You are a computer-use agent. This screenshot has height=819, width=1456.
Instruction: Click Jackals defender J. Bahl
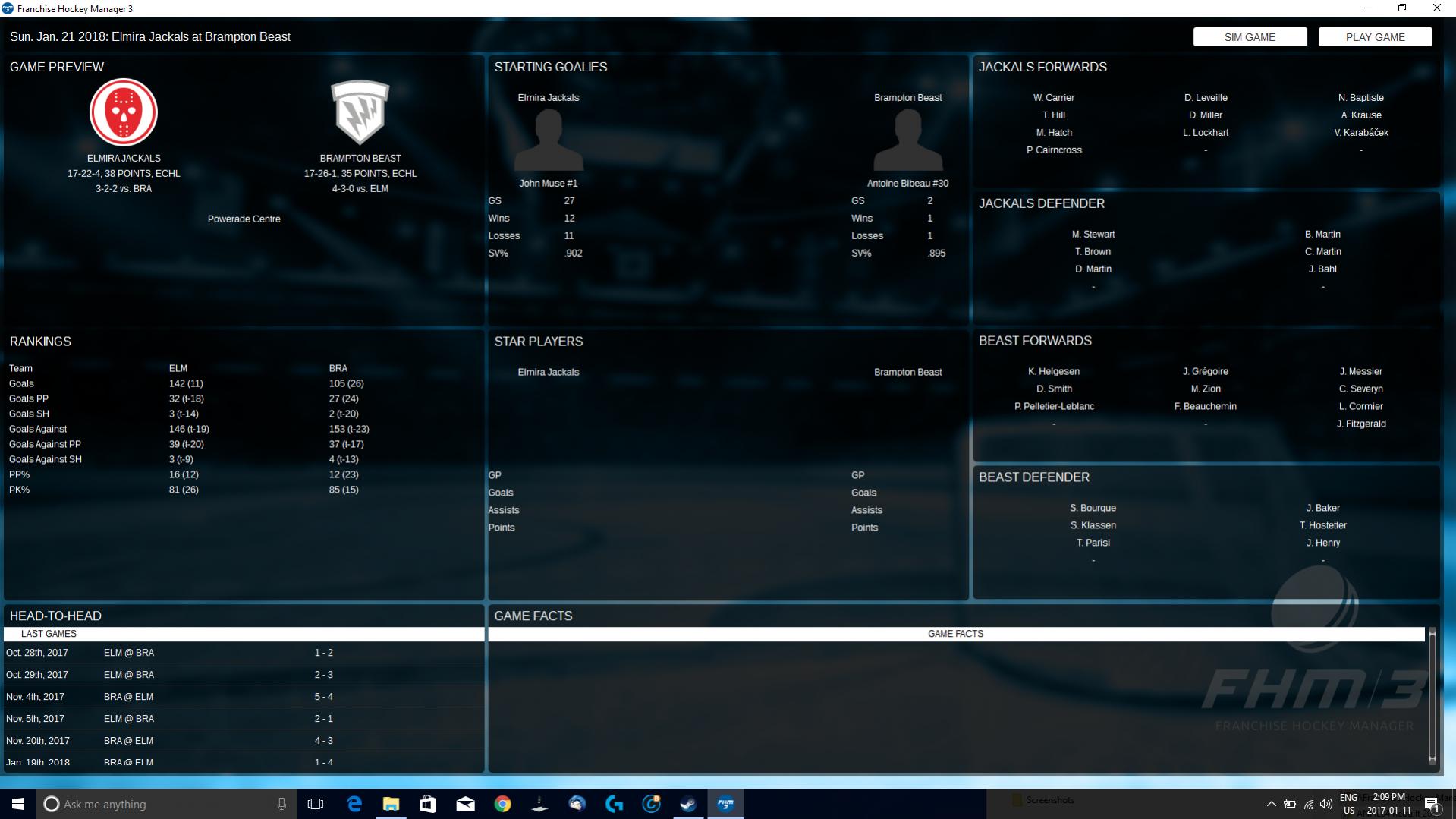click(x=1322, y=269)
